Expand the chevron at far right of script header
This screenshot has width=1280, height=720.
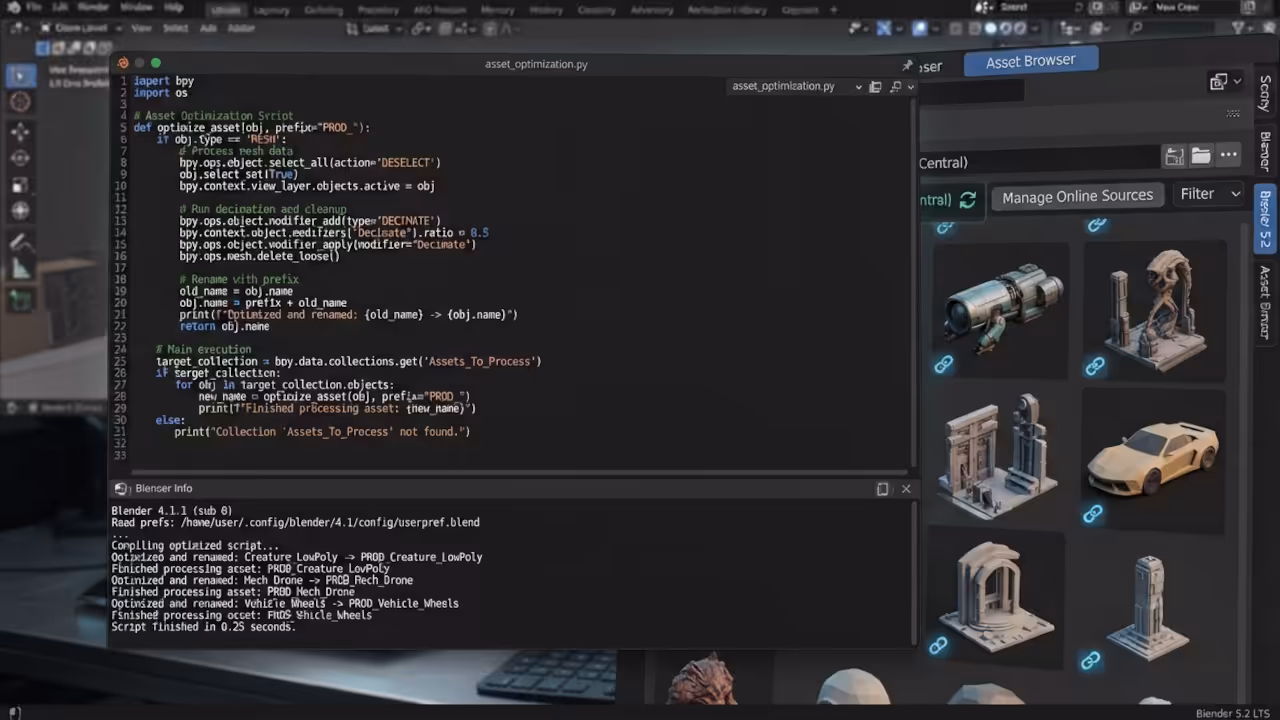911,87
